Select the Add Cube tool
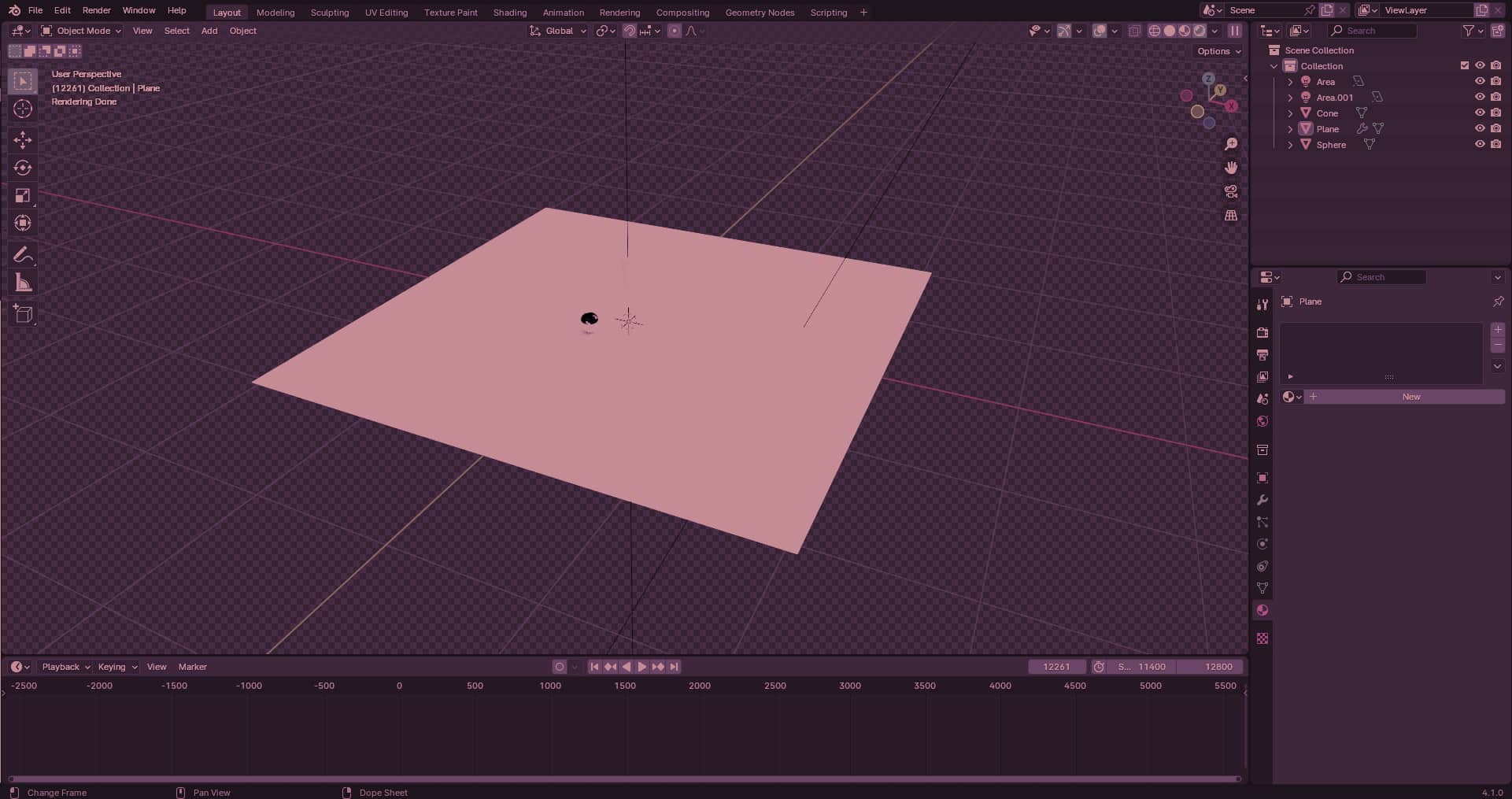Image resolution: width=1512 pixels, height=799 pixels. [23, 315]
